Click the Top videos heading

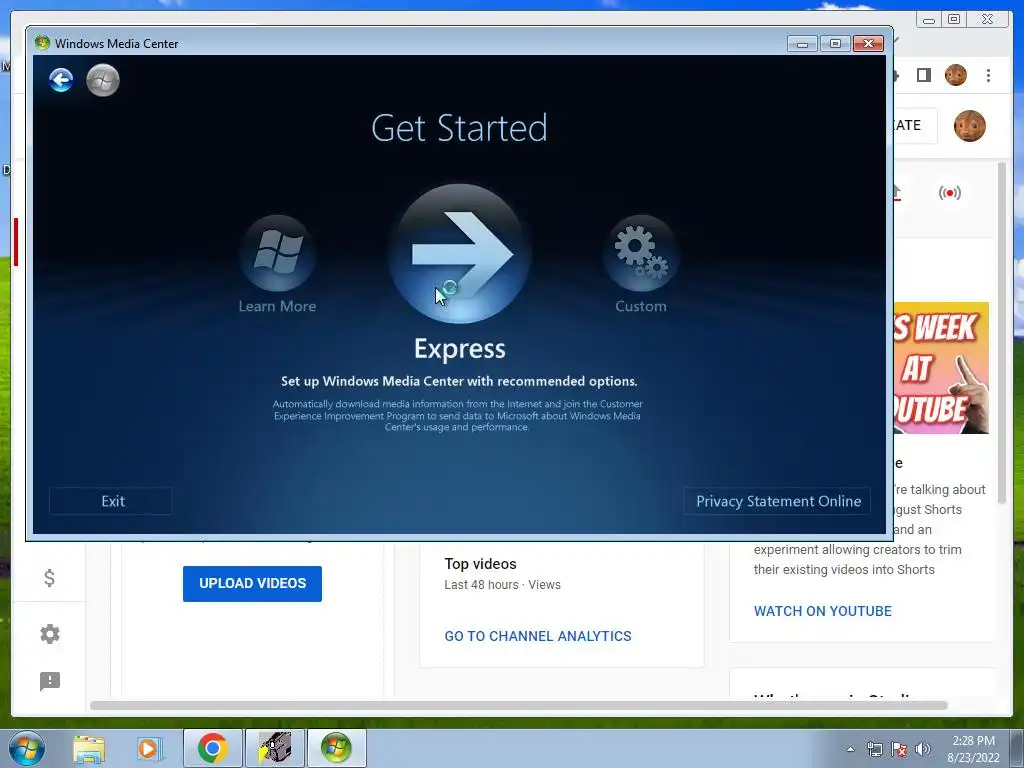pyautogui.click(x=480, y=564)
